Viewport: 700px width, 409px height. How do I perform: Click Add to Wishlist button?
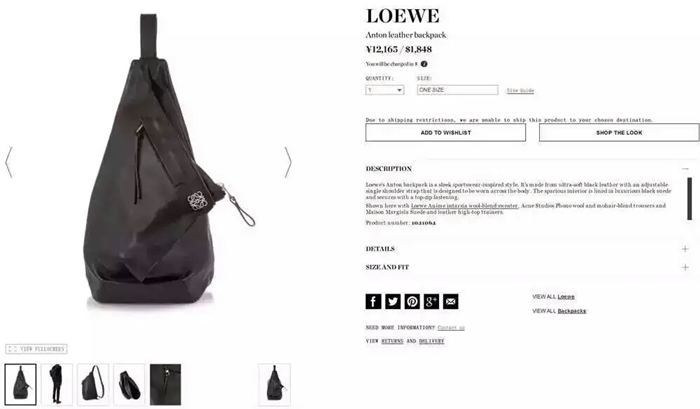coord(446,133)
